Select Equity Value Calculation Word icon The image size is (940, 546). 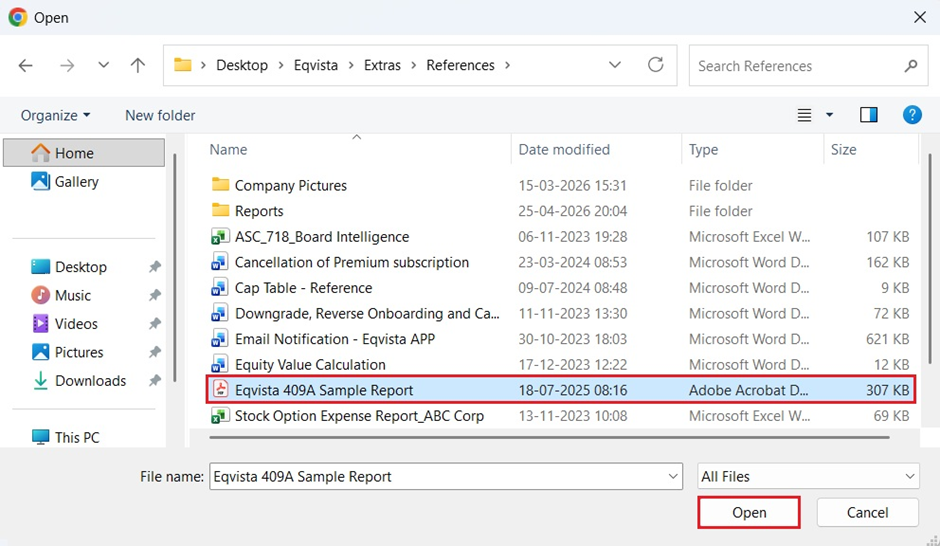point(220,364)
